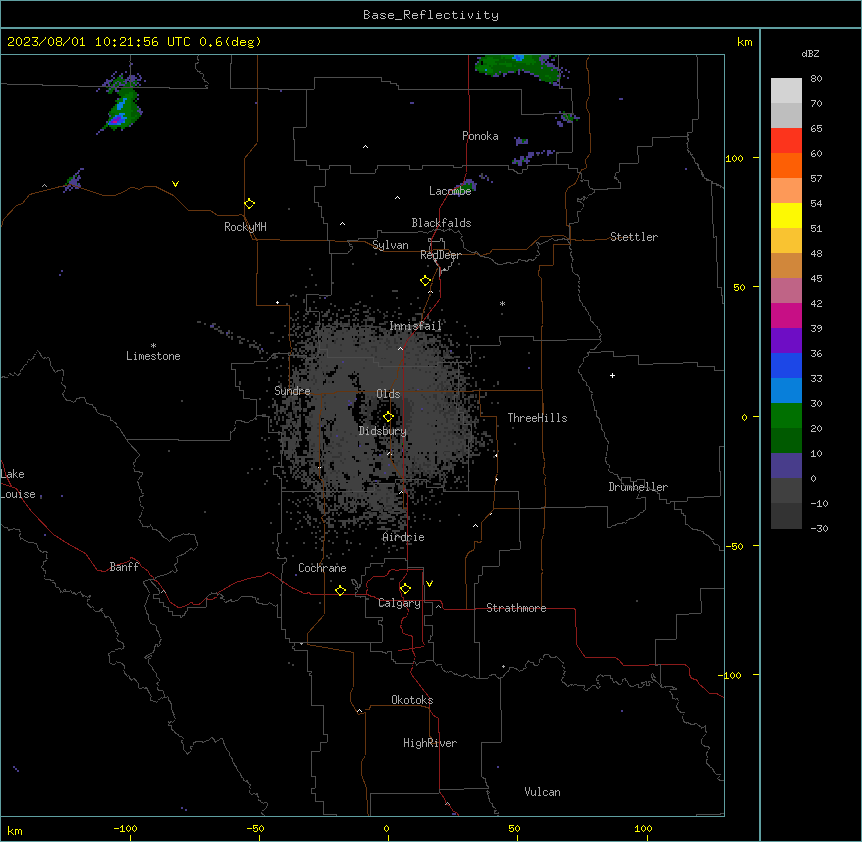862x842 pixels.
Task: Click the asterisk marker above Limestone
Action: pos(153,346)
